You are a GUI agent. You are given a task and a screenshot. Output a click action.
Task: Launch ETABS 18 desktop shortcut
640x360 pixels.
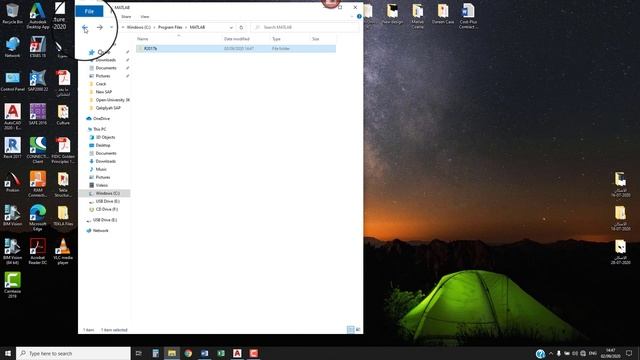coord(38,47)
